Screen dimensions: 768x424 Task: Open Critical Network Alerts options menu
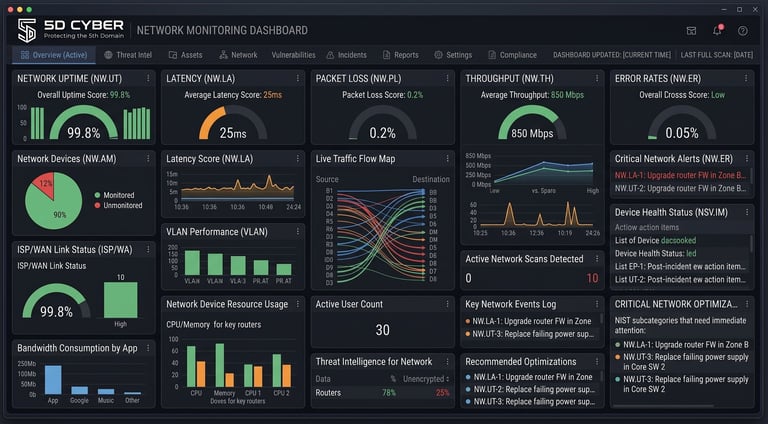(747, 159)
